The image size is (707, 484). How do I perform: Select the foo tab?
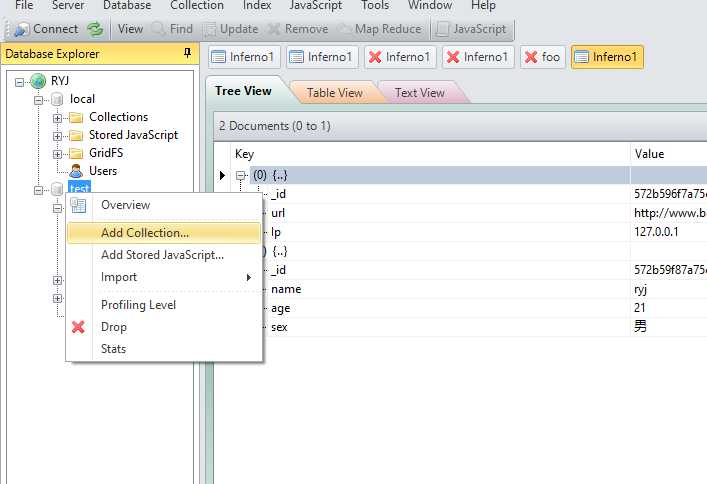click(x=542, y=57)
